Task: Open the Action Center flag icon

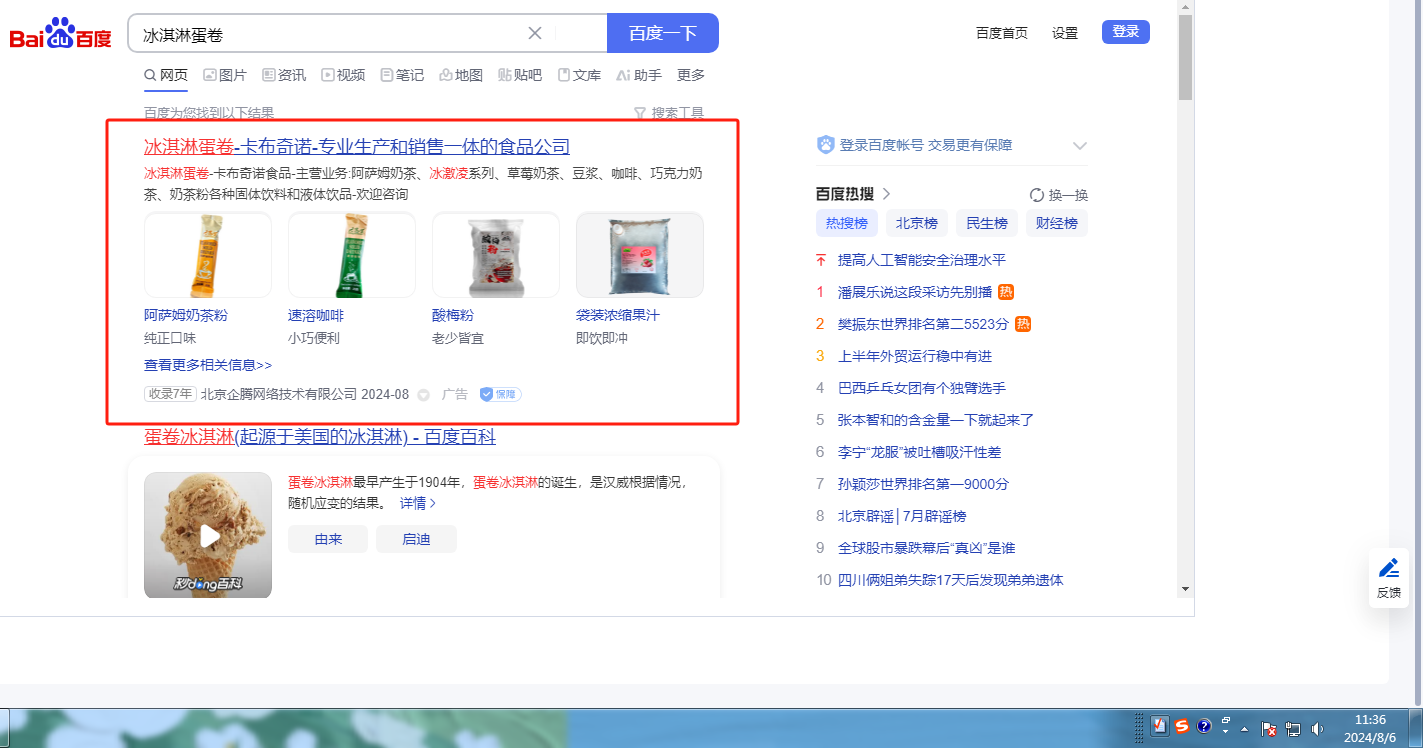Action: [x=1268, y=728]
